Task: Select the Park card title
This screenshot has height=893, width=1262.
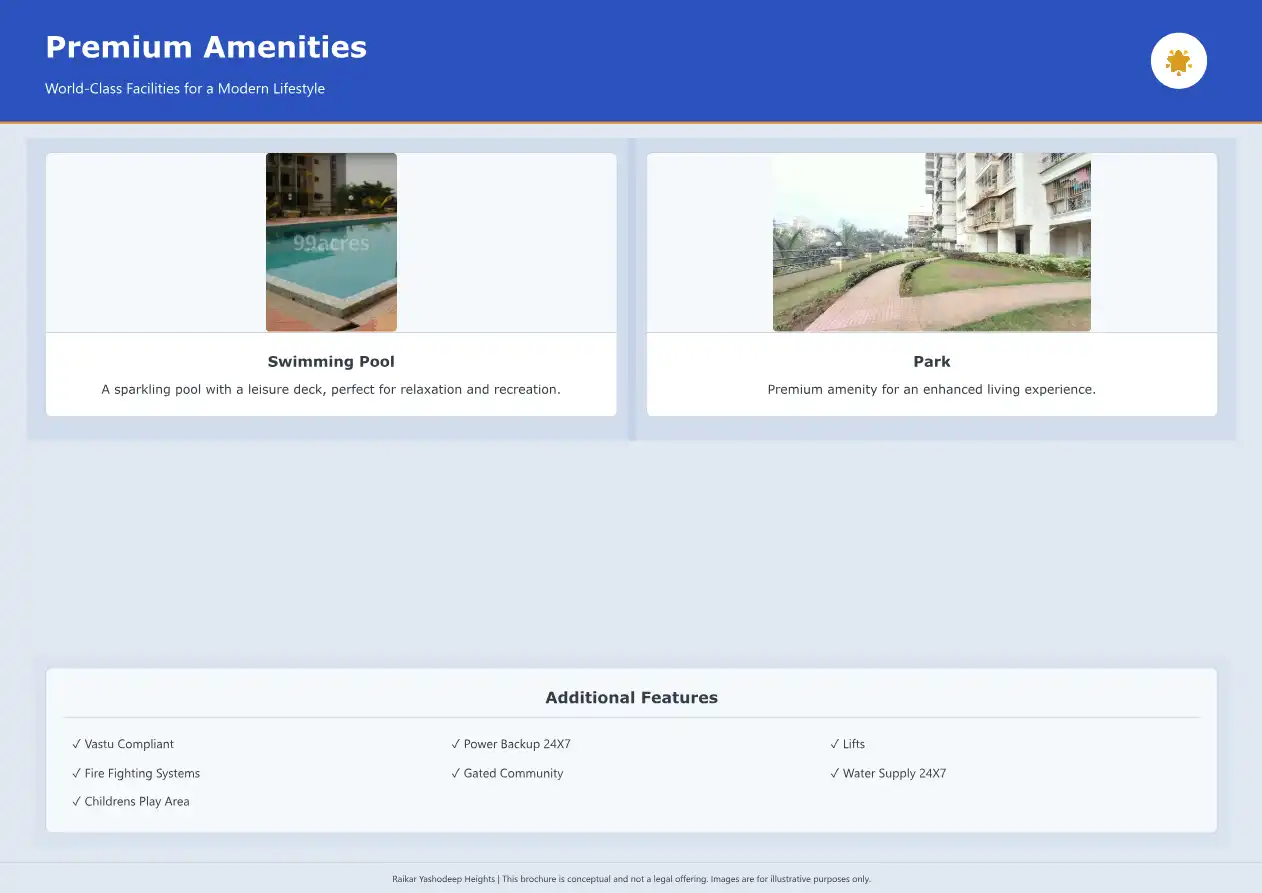Action: (931, 362)
